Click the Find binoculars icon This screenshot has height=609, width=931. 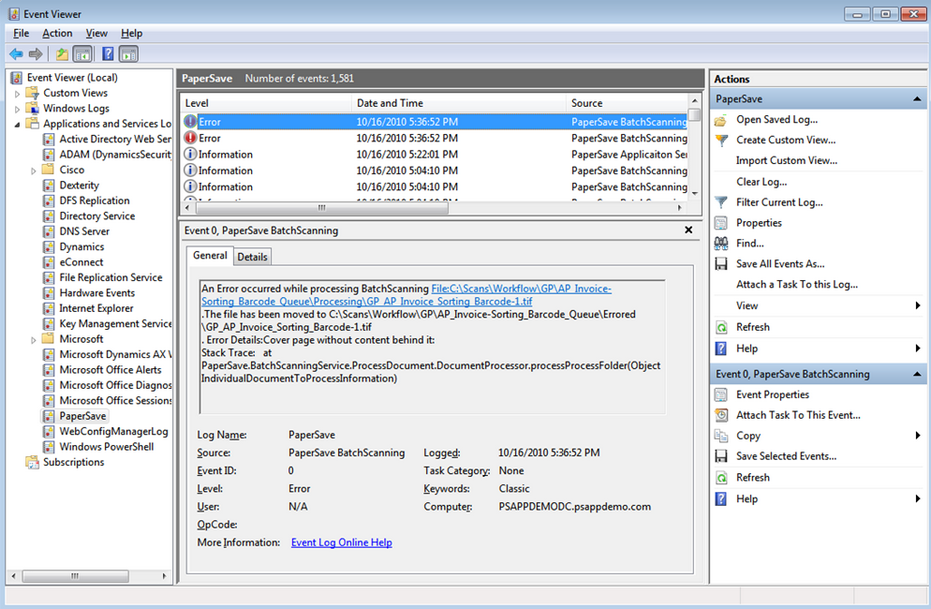[721, 243]
